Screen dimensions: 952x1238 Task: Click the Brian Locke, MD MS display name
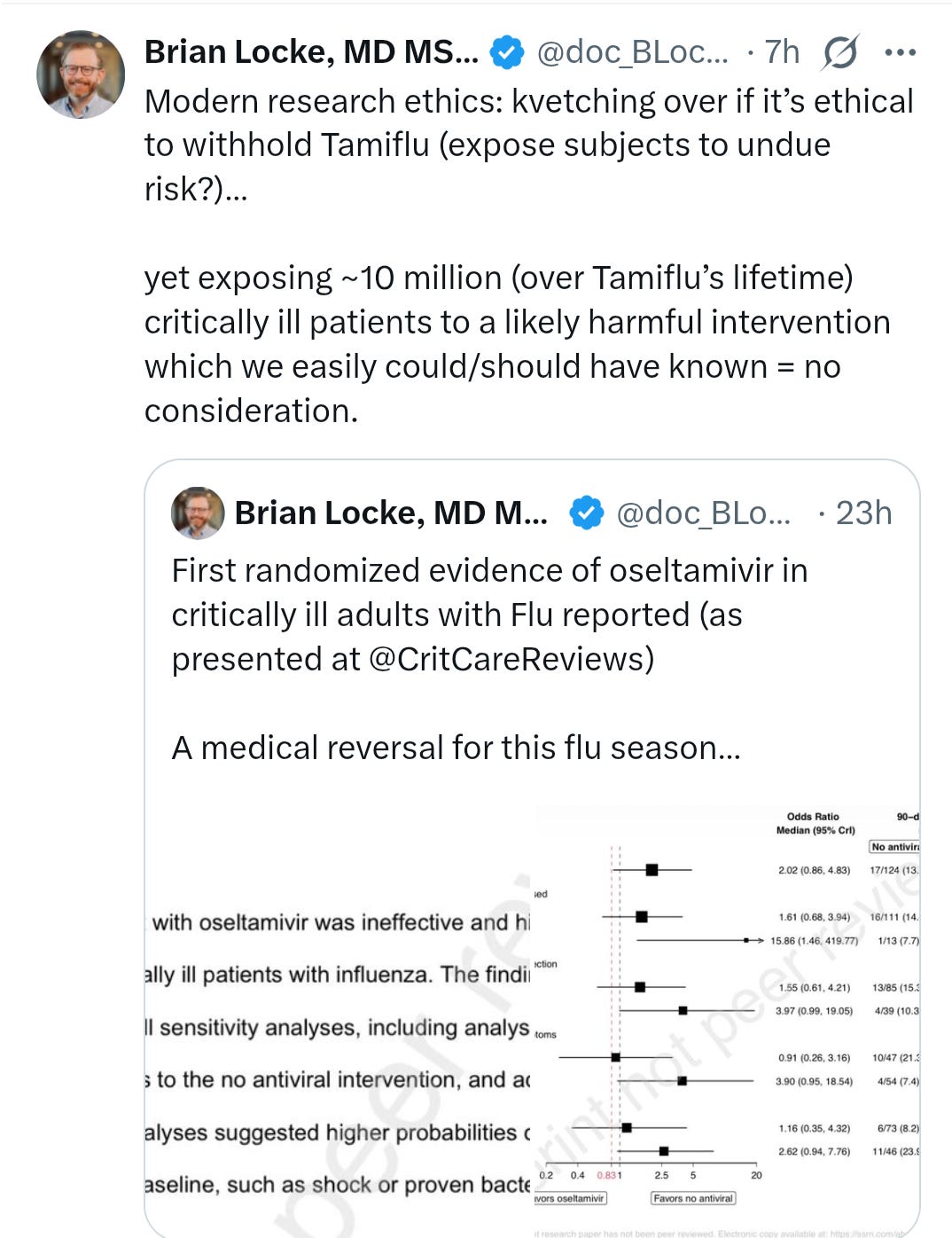coord(311,52)
